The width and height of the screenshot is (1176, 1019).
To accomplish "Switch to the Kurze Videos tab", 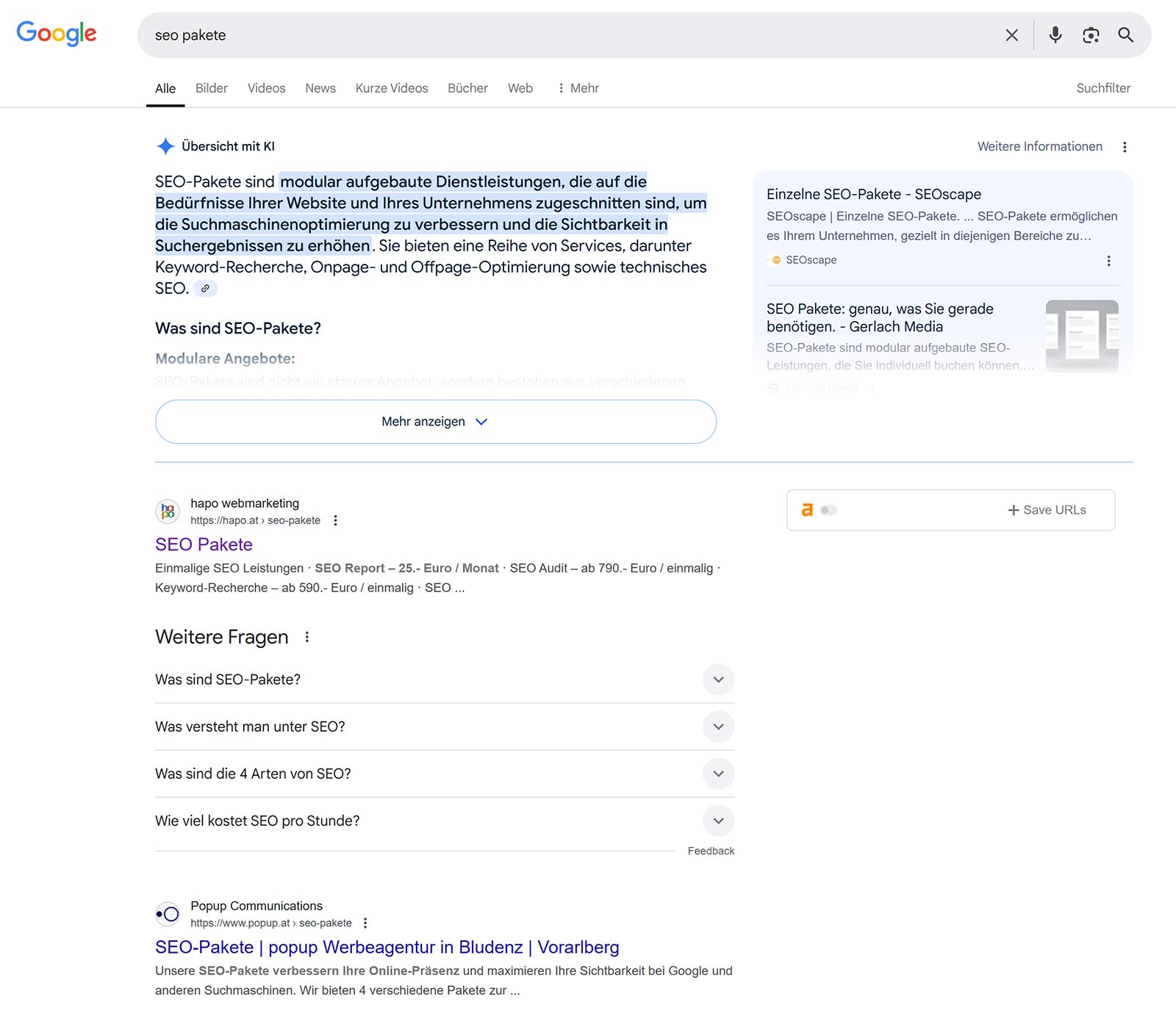I will pyautogui.click(x=392, y=88).
